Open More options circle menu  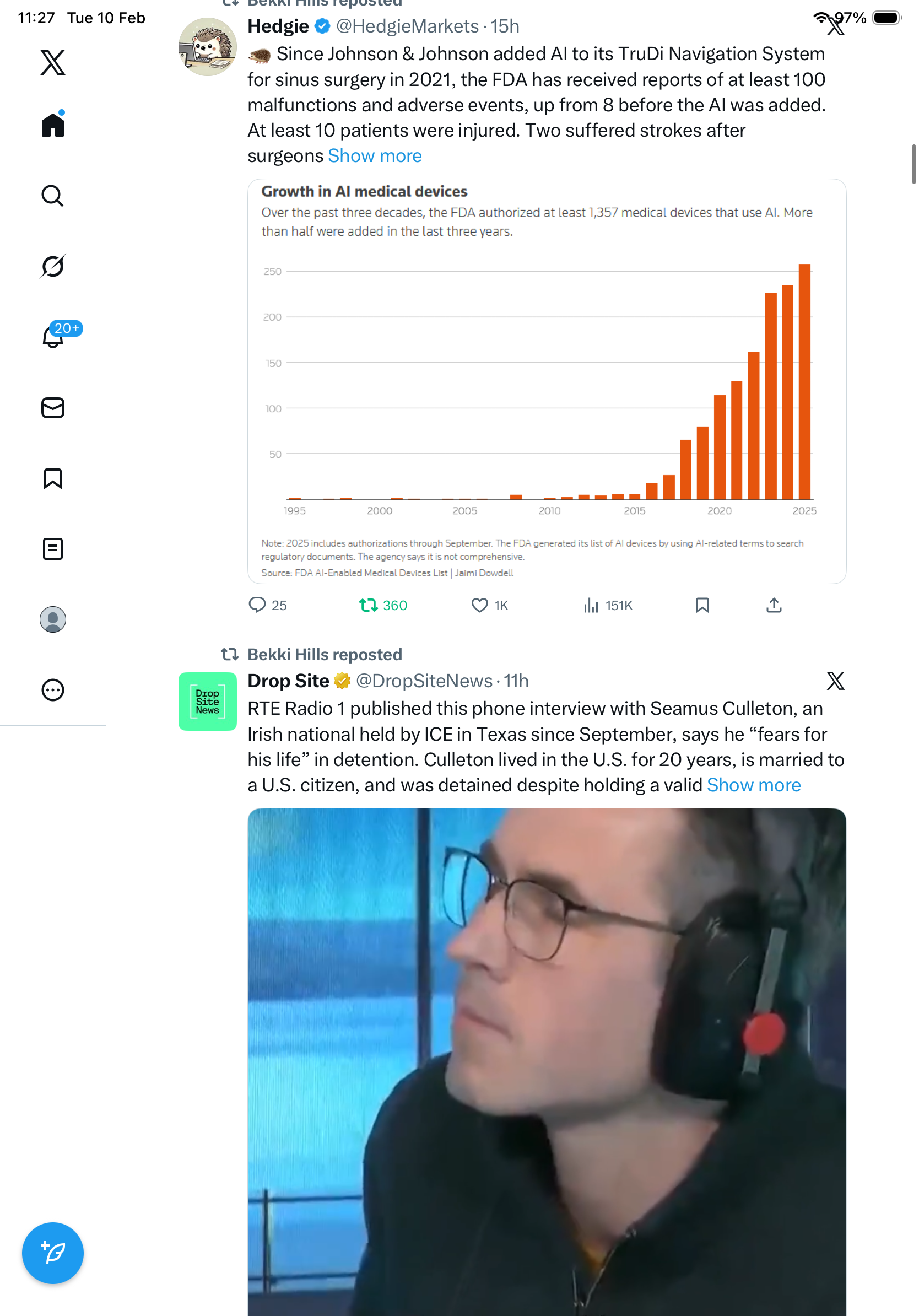pos(53,690)
